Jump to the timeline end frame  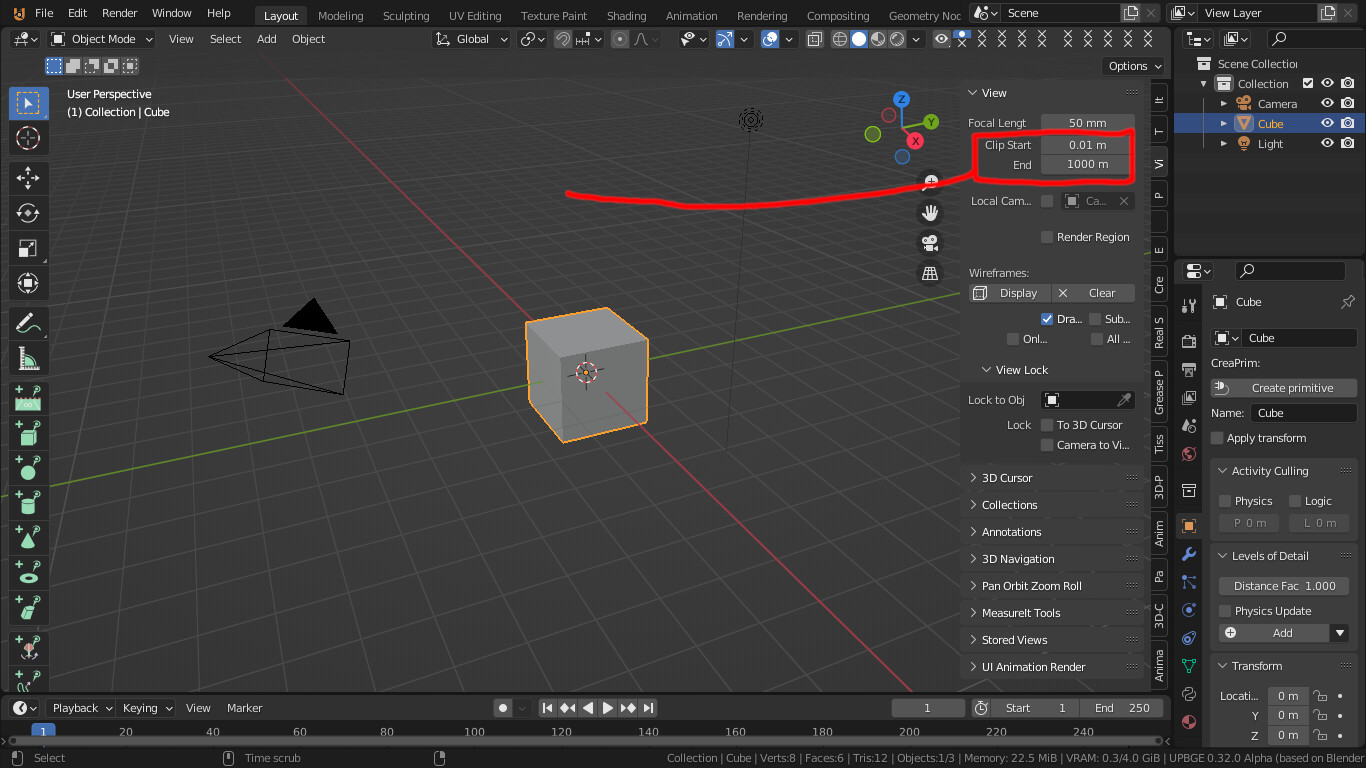point(648,708)
